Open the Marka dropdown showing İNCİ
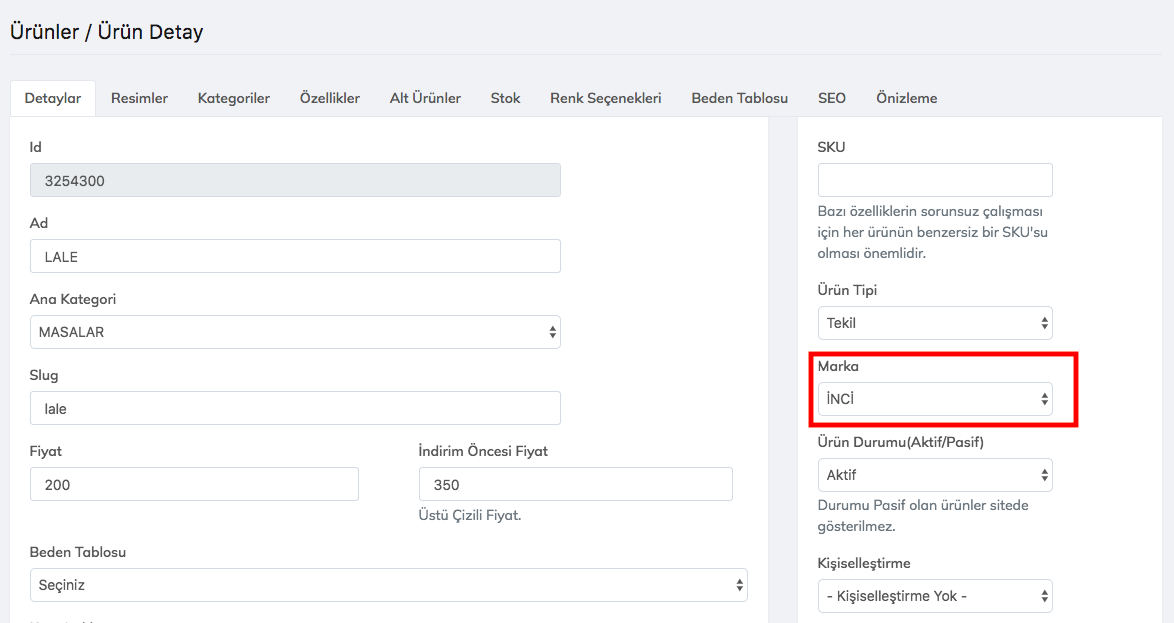 coord(934,399)
